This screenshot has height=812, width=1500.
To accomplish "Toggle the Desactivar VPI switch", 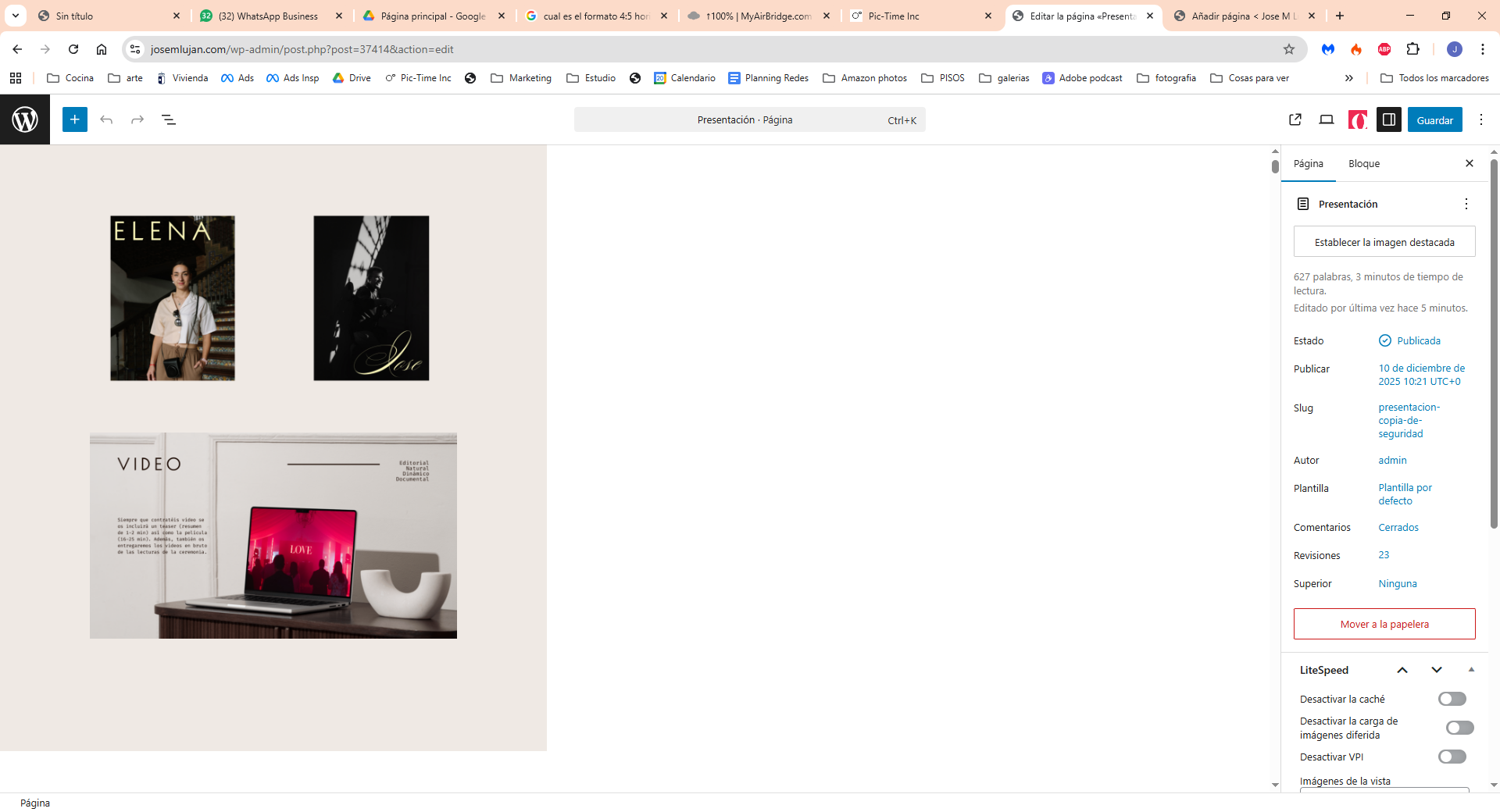I will 1452,757.
